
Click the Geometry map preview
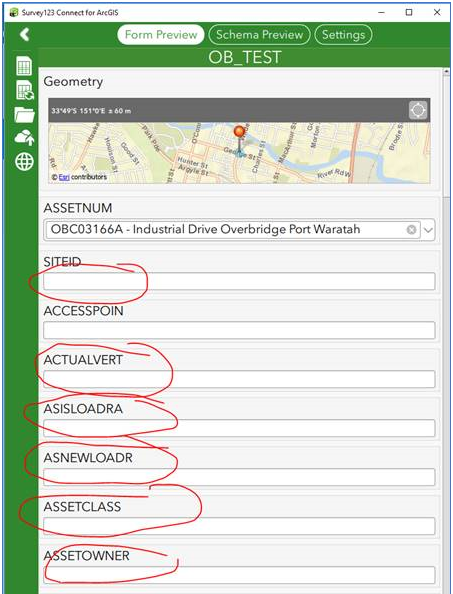[239, 153]
